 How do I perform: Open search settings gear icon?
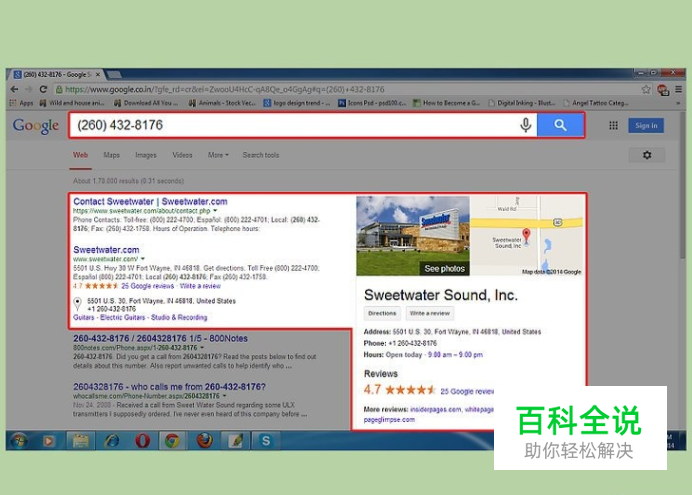click(647, 155)
